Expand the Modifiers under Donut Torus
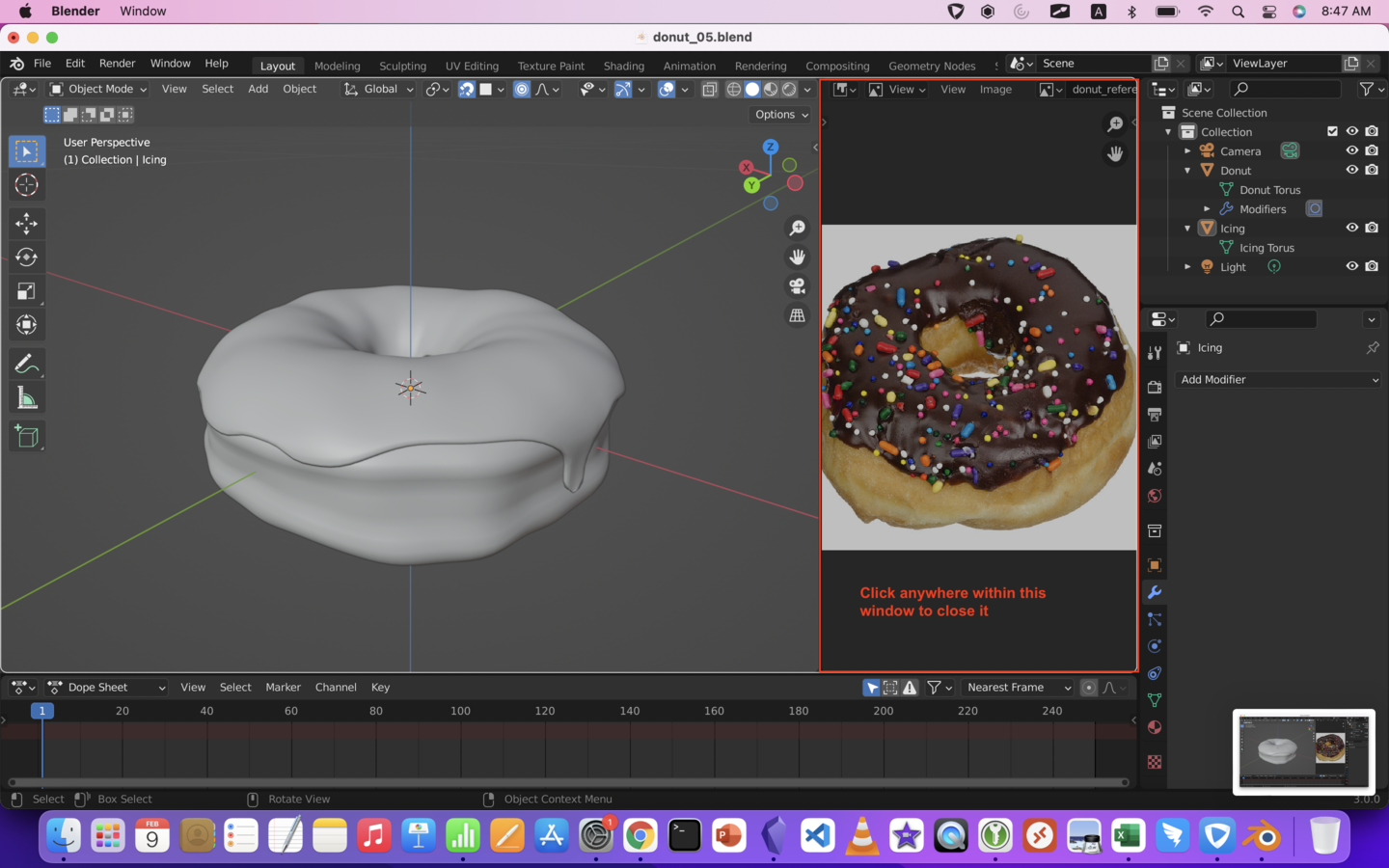Viewport: 1389px width, 868px height. click(x=1208, y=208)
